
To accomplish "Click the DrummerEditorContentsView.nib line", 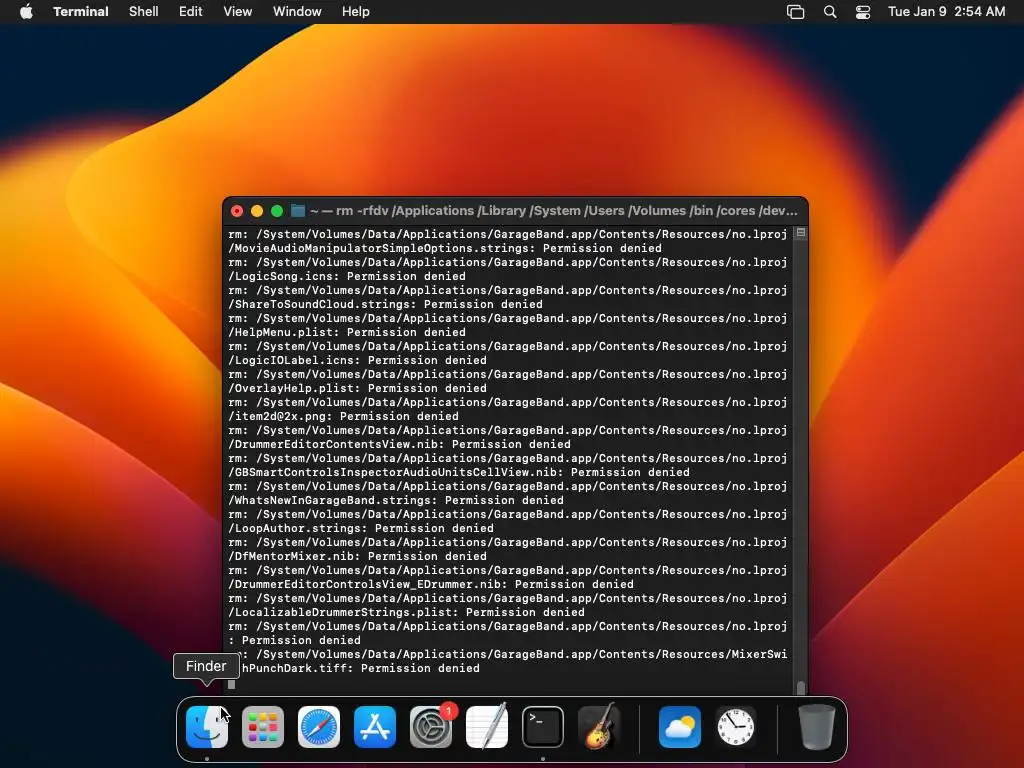I will pos(400,445).
